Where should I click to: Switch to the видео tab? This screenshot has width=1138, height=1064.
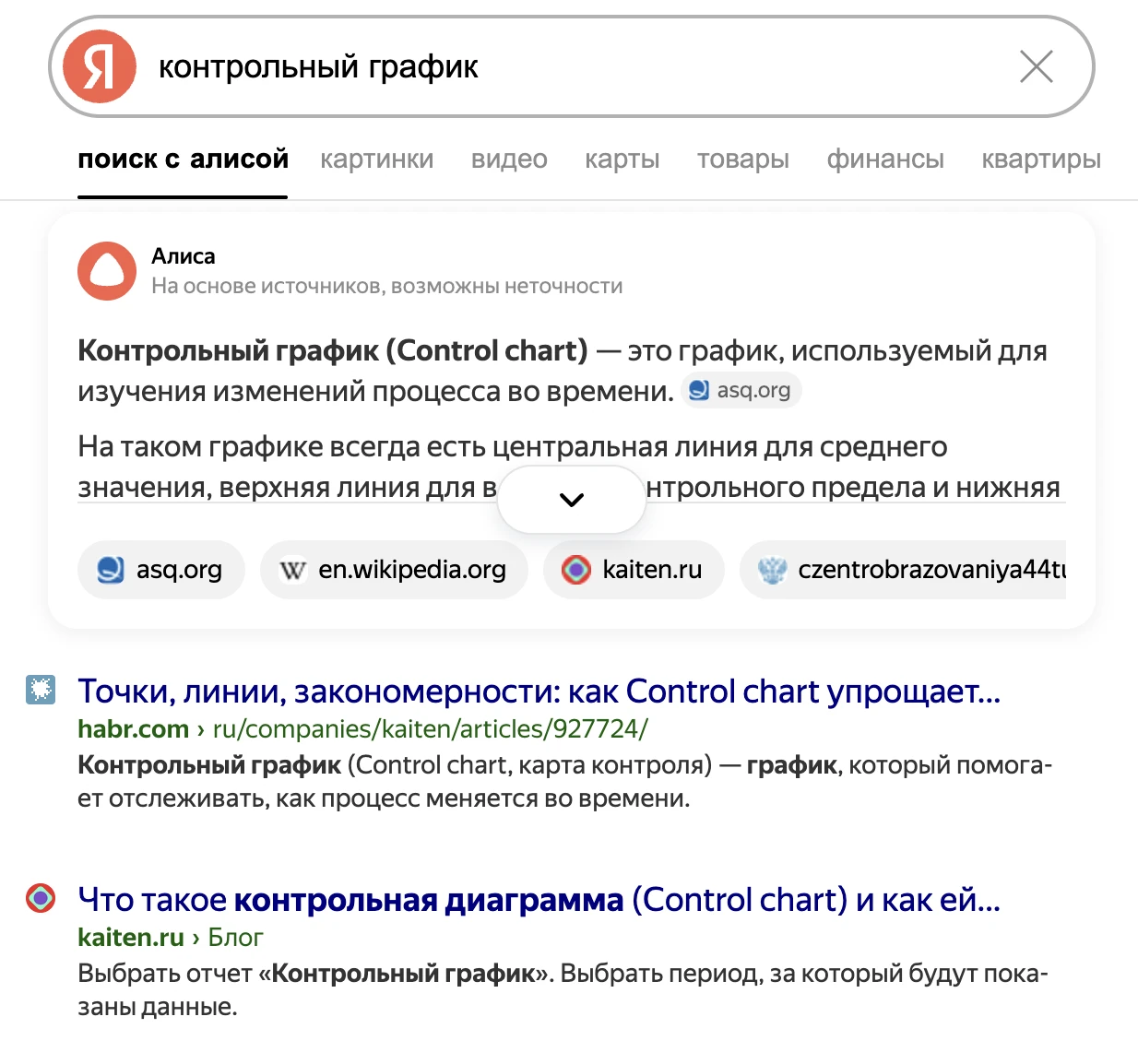[x=509, y=160]
